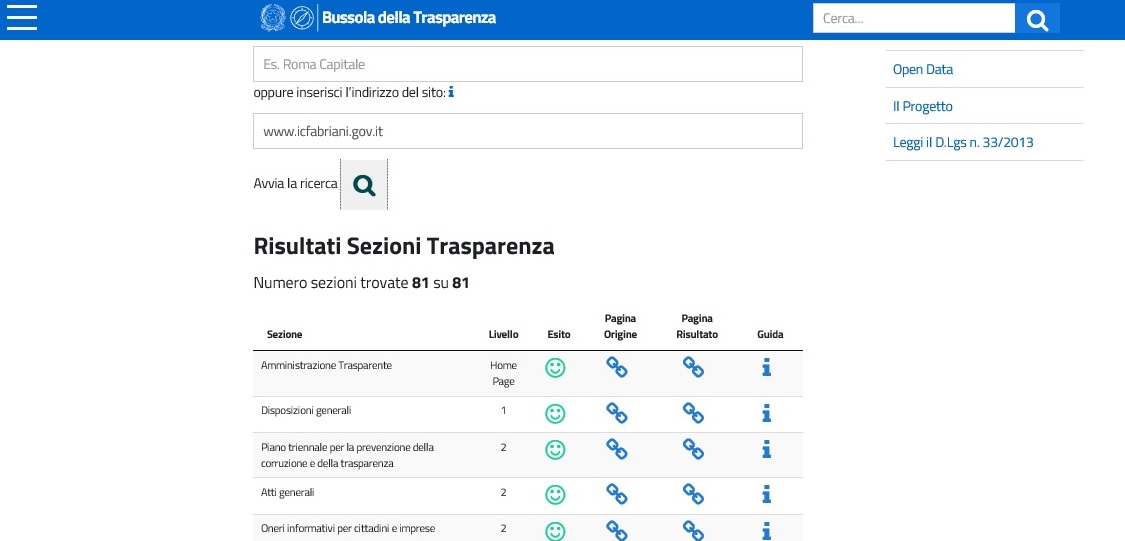Click the Livello column header
Image resolution: width=1125 pixels, height=541 pixels.
(x=503, y=334)
